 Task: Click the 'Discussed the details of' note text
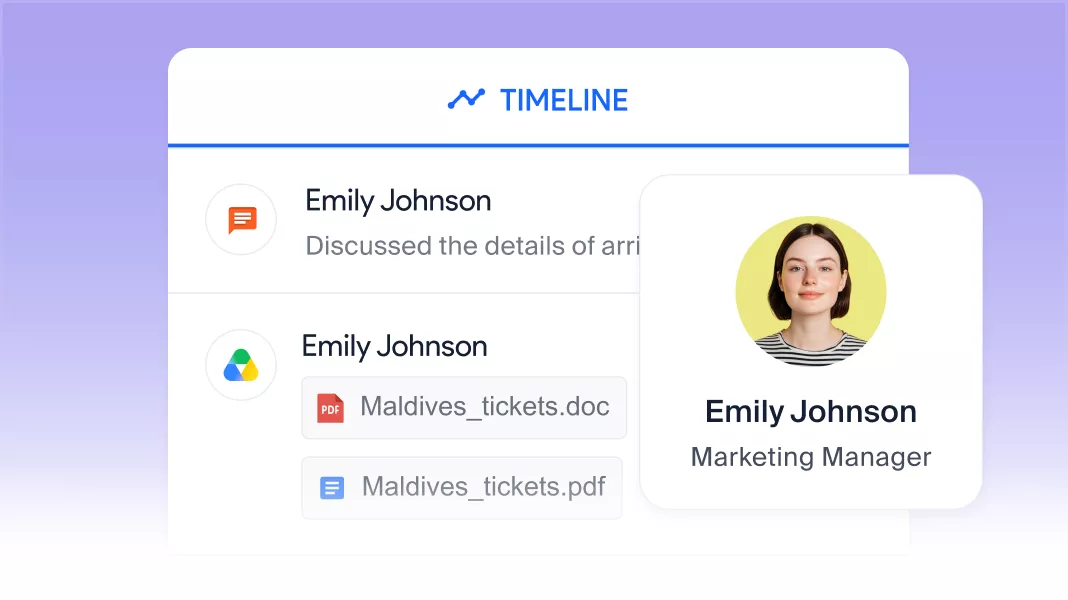tap(472, 246)
